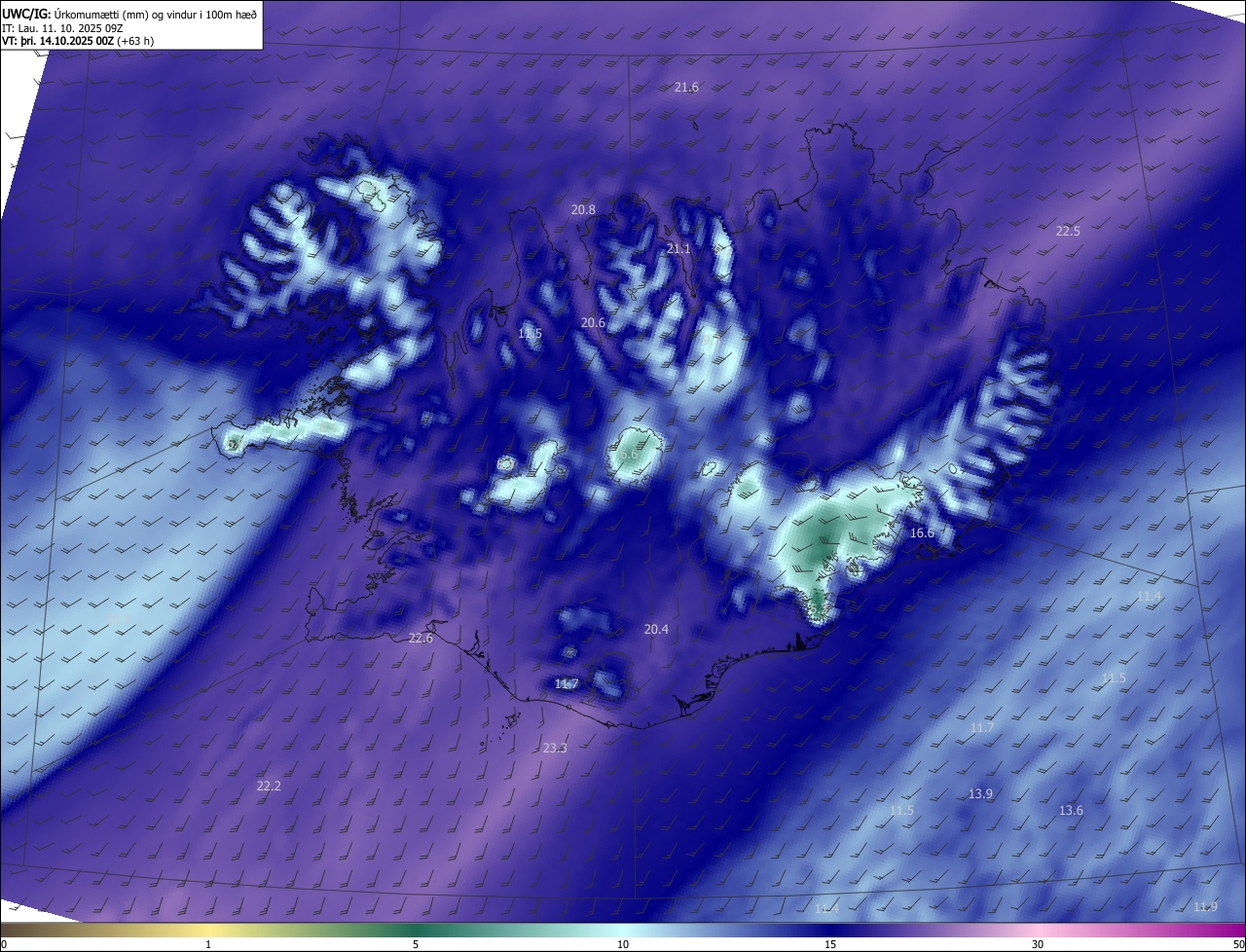Click the 13.6 value label
The height and width of the screenshot is (952, 1246).
point(1071,811)
